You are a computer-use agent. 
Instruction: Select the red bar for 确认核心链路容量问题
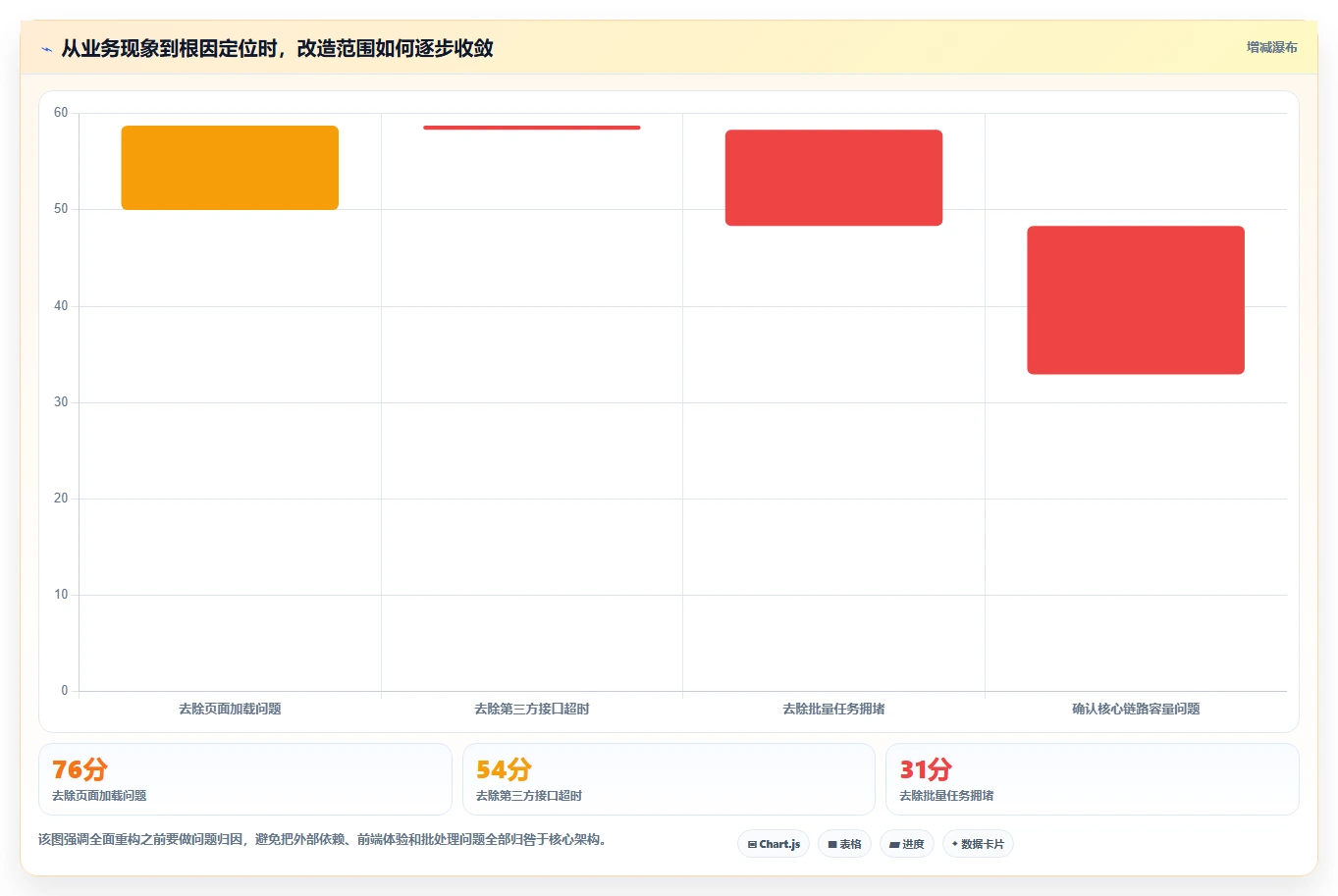(x=1136, y=300)
